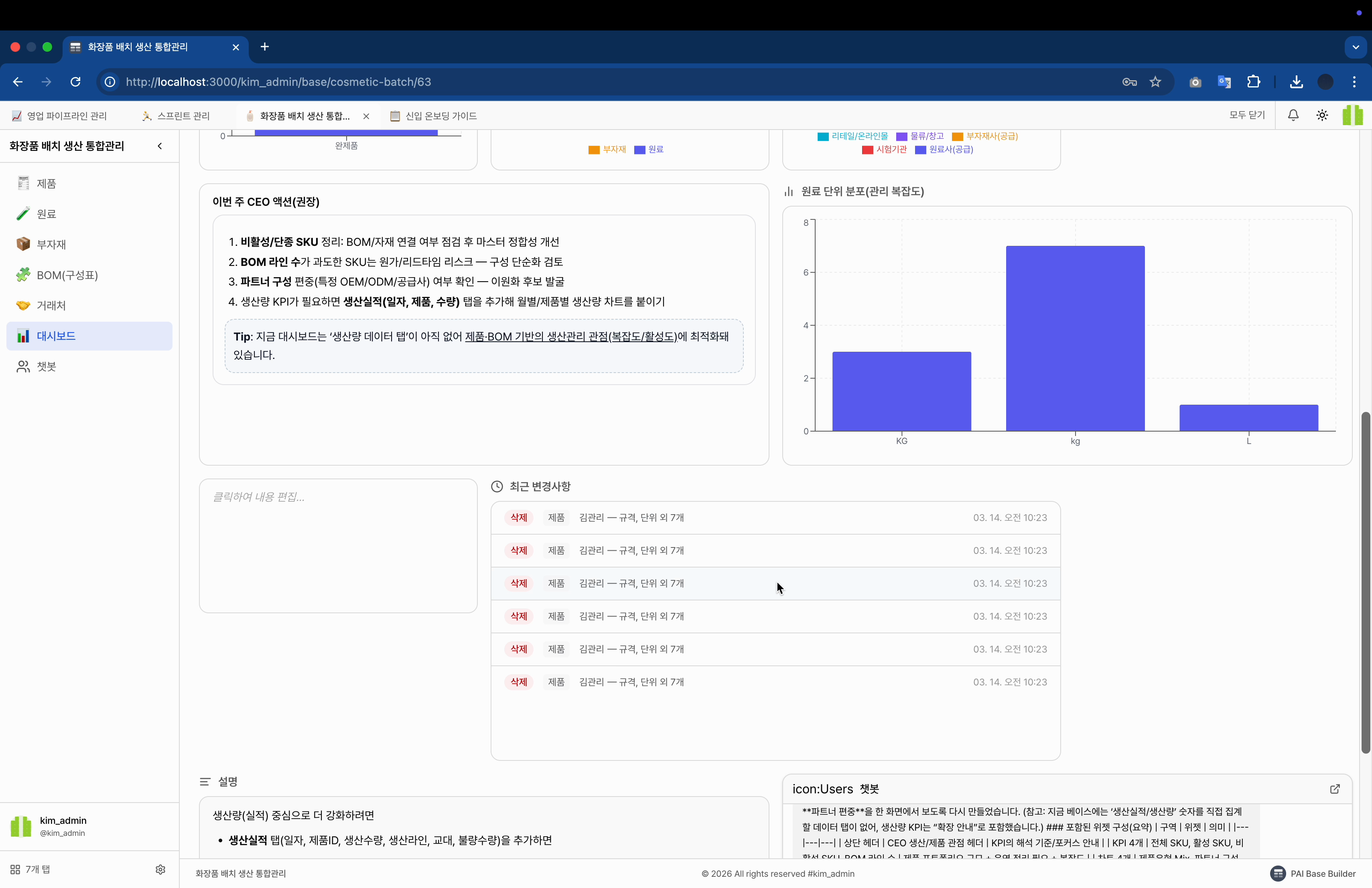Image resolution: width=1372 pixels, height=888 pixels.
Task: Switch to 영업 파이프라인 관리 tab
Action: point(66,116)
